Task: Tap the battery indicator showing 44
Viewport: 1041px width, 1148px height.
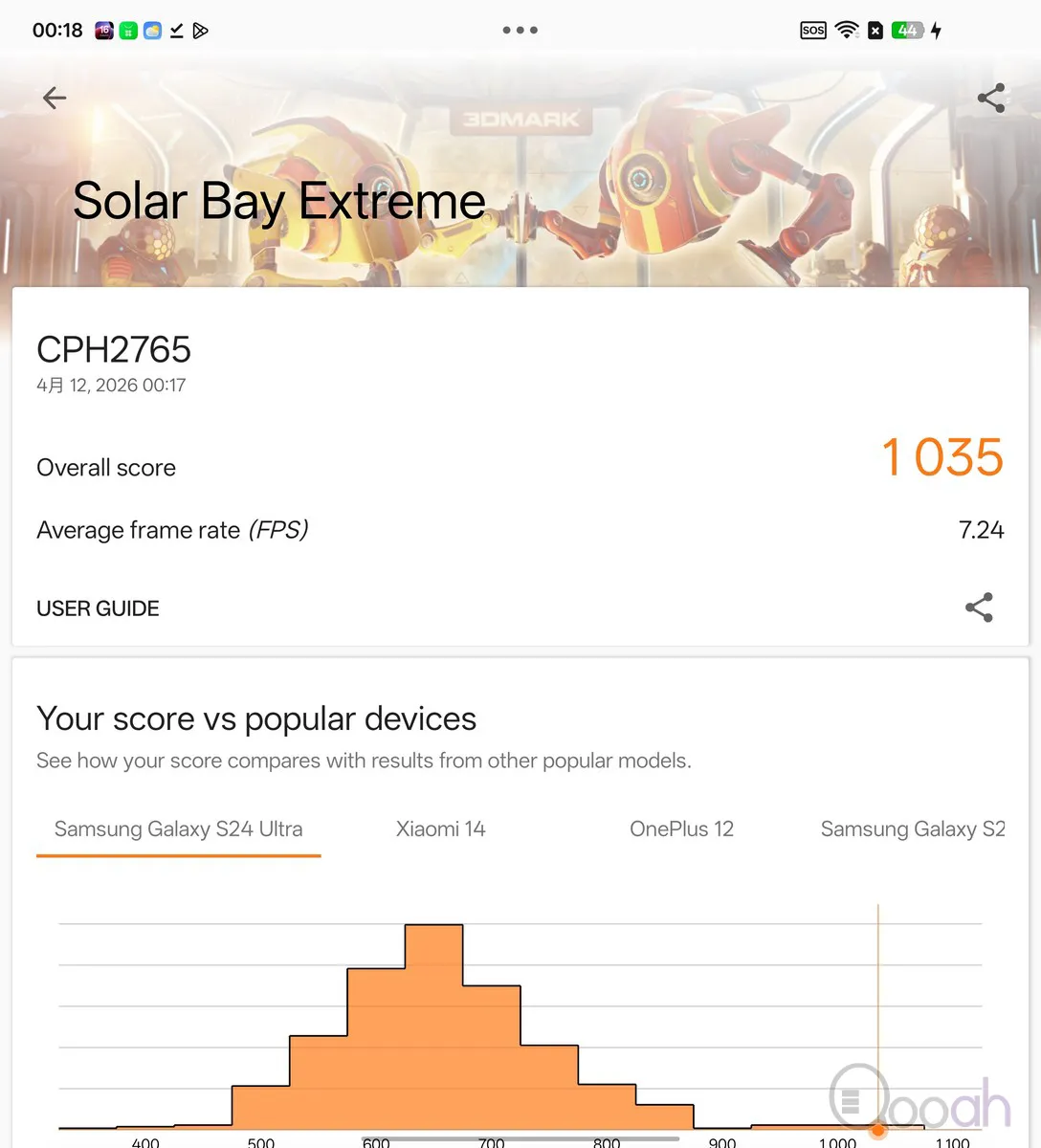Action: click(x=907, y=31)
